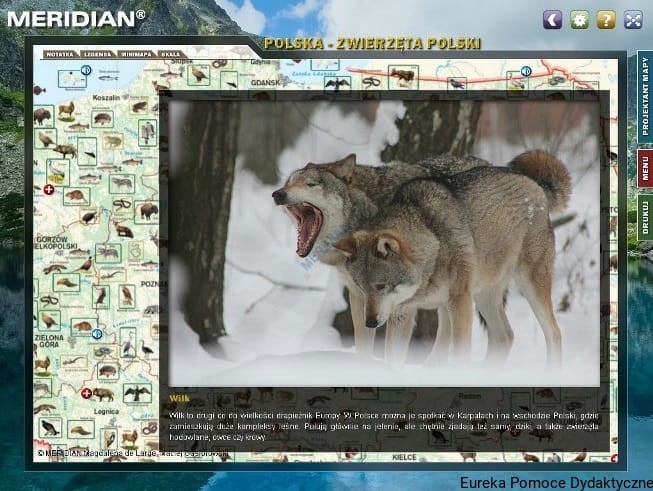The image size is (653, 491).
Task: Click the sound icon near Gdańsk coast
Action: 526,72
